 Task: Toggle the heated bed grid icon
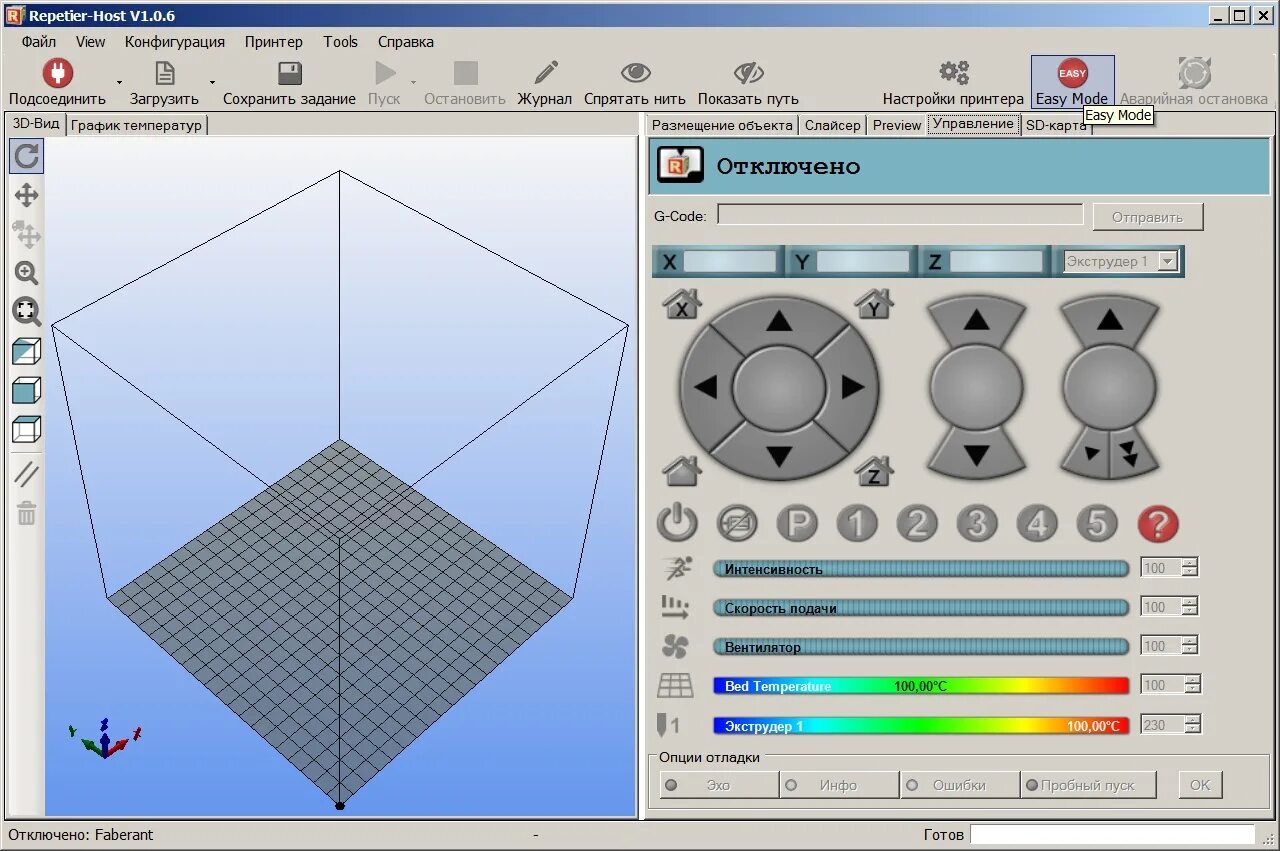(x=675, y=686)
